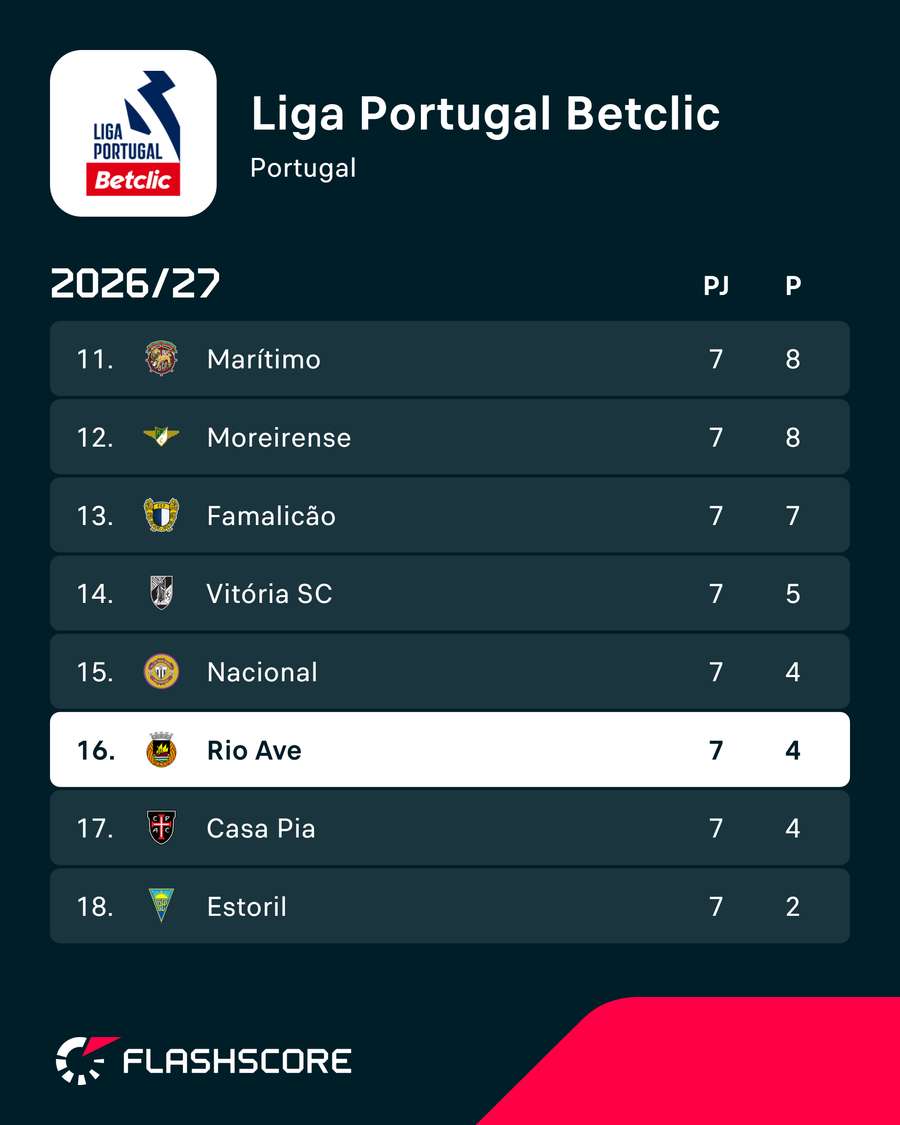Image resolution: width=900 pixels, height=1125 pixels.
Task: Click the Nacional club crest
Action: 161,672
